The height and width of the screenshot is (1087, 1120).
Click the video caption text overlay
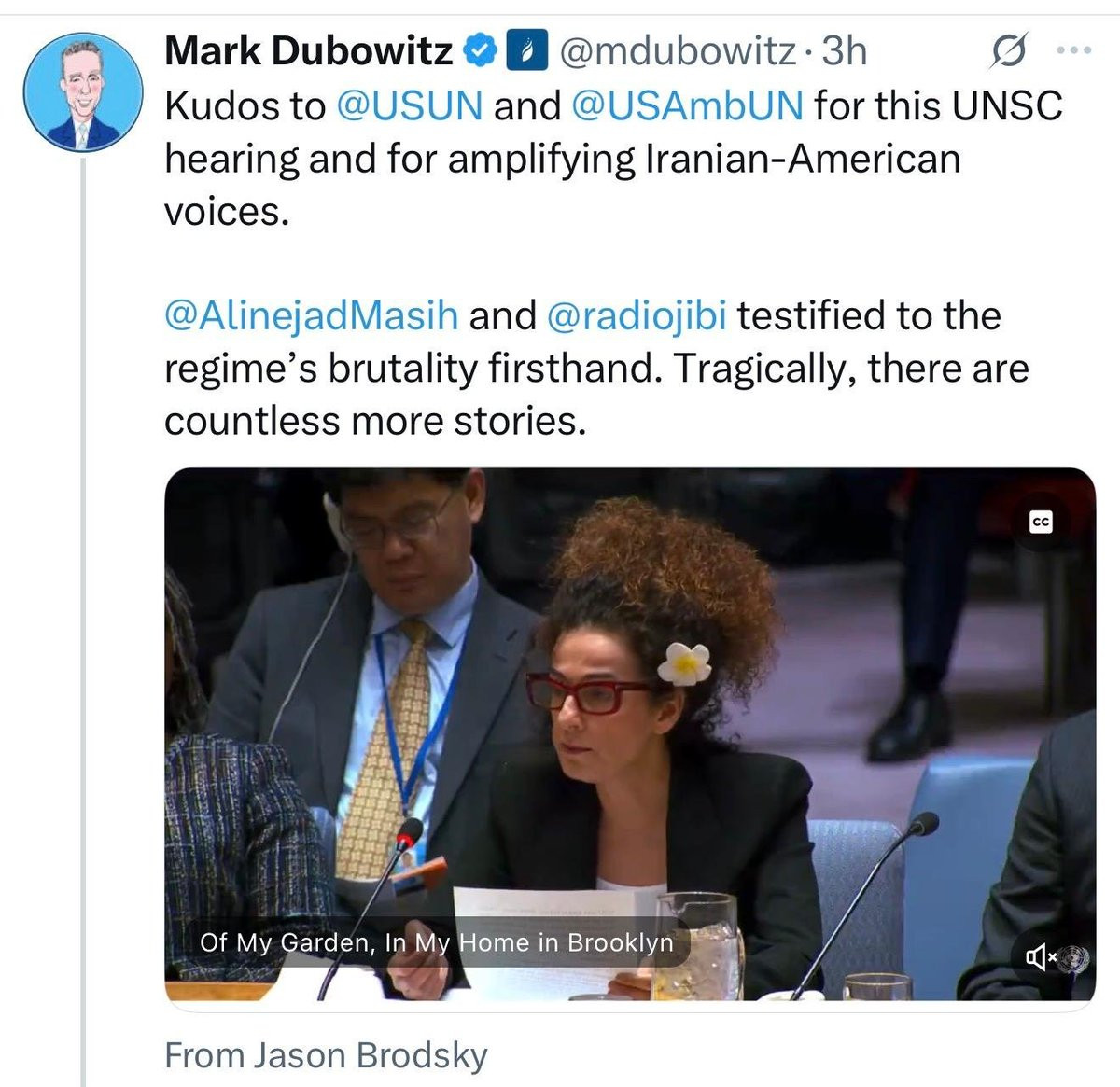click(x=436, y=942)
